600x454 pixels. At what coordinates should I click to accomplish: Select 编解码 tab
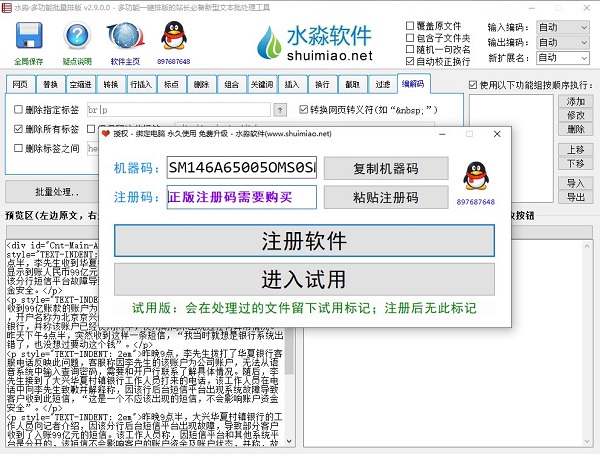click(x=414, y=83)
